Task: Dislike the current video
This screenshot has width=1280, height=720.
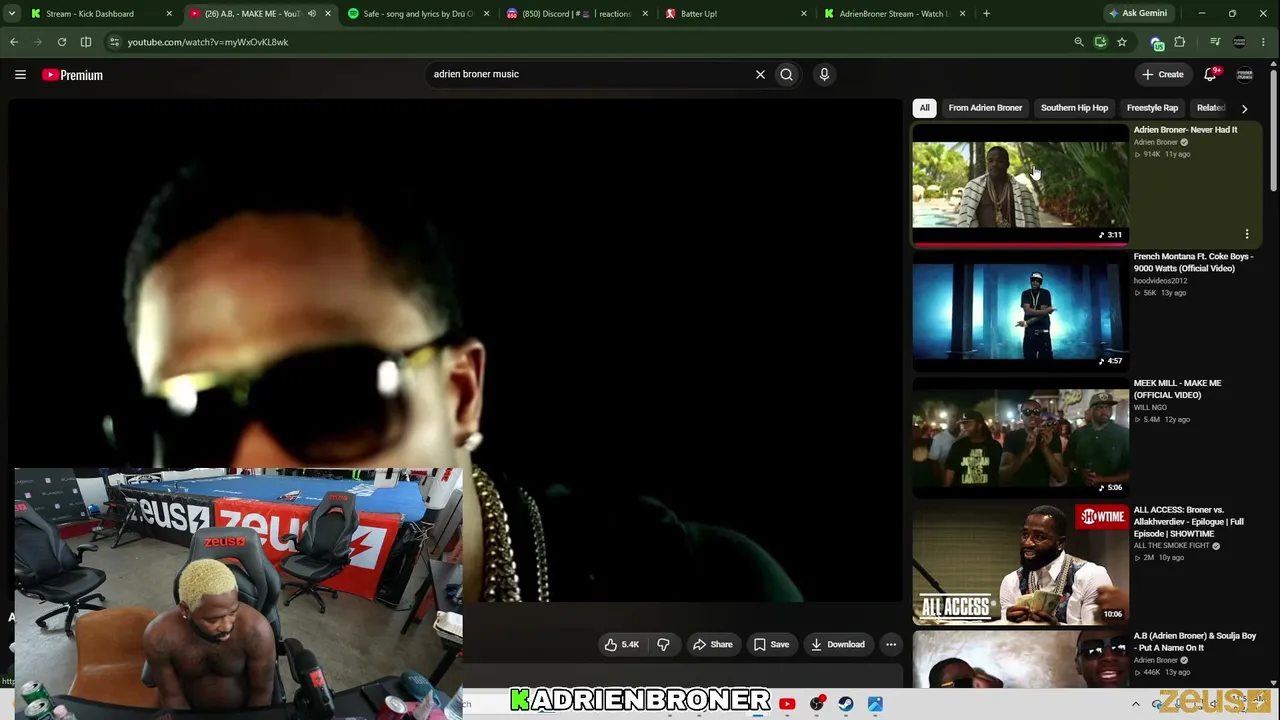Action: (663, 644)
